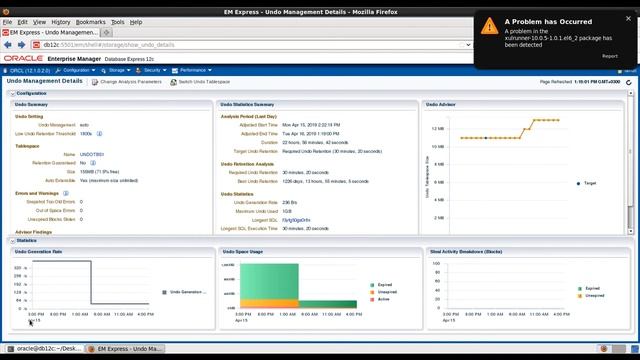Click the Change Analysis Parameters icon

click(x=95, y=82)
